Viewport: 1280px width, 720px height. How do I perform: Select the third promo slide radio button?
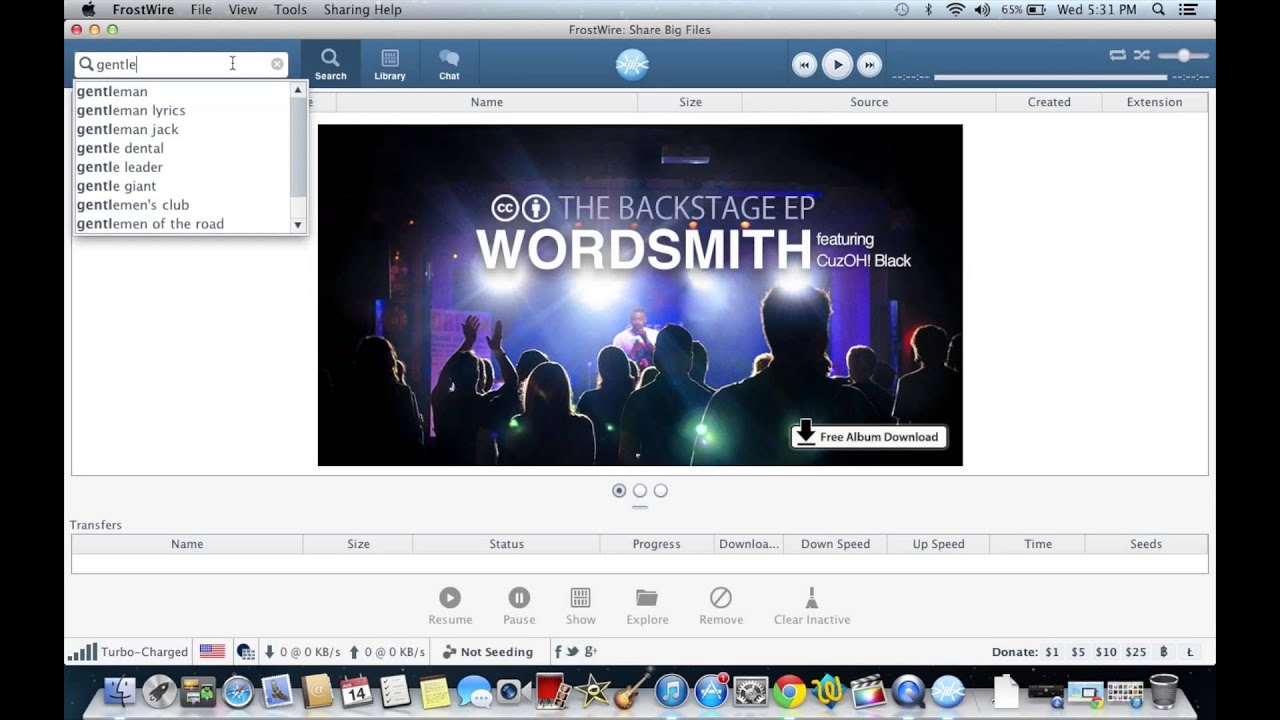[x=661, y=490]
